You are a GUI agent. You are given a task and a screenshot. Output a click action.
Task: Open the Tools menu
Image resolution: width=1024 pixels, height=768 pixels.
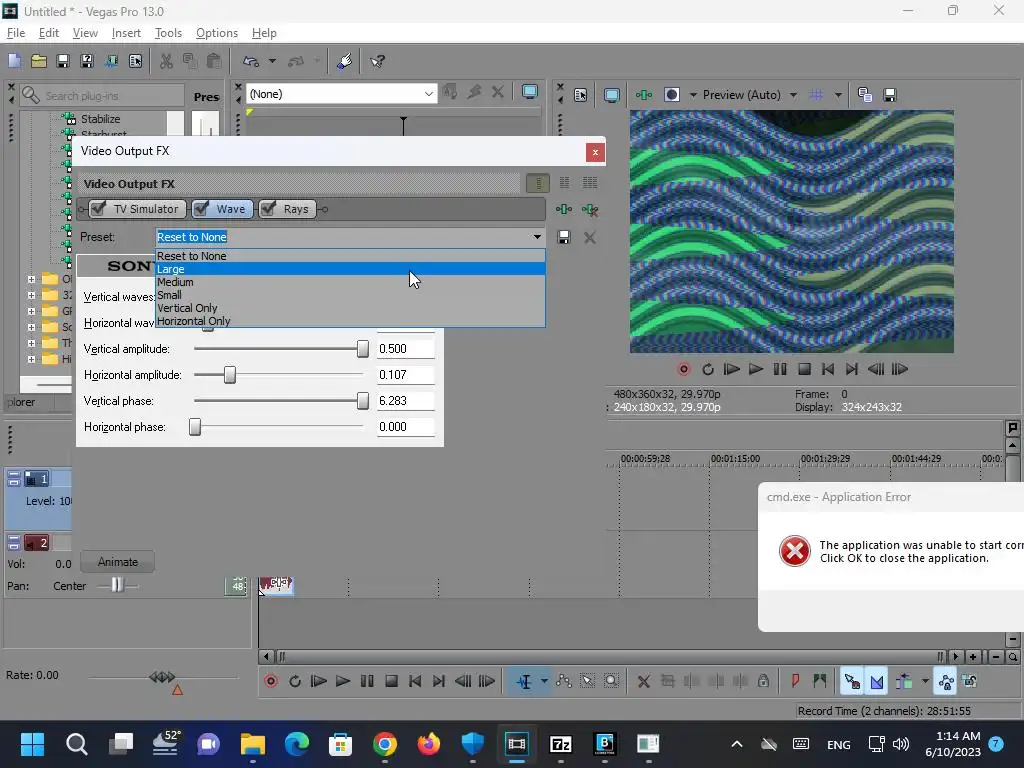168,33
